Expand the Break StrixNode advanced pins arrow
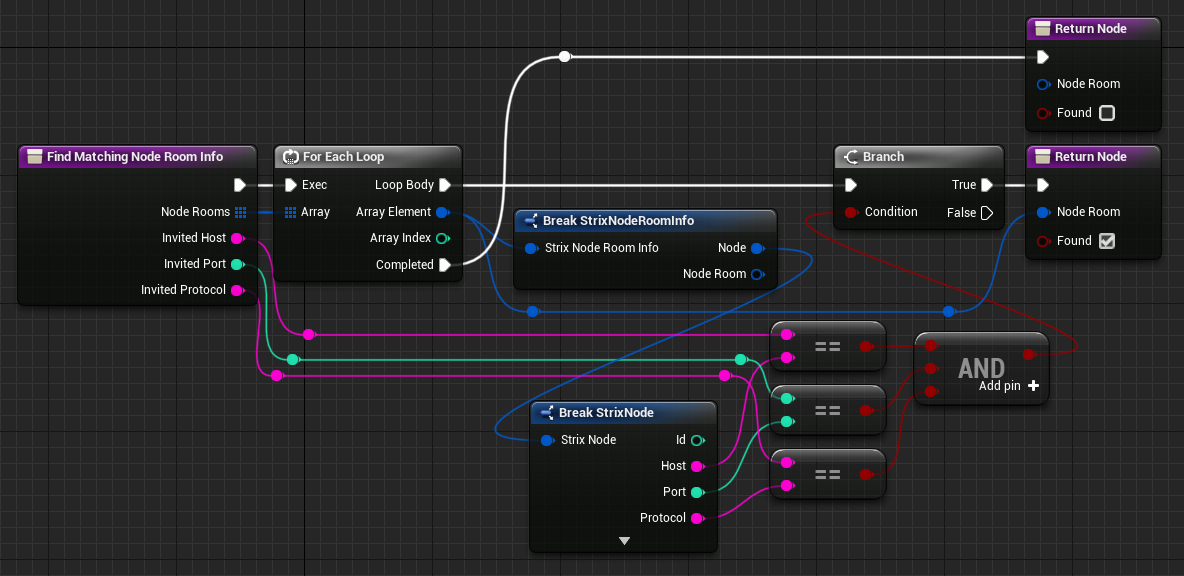Image resolution: width=1184 pixels, height=576 pixels. pos(624,541)
